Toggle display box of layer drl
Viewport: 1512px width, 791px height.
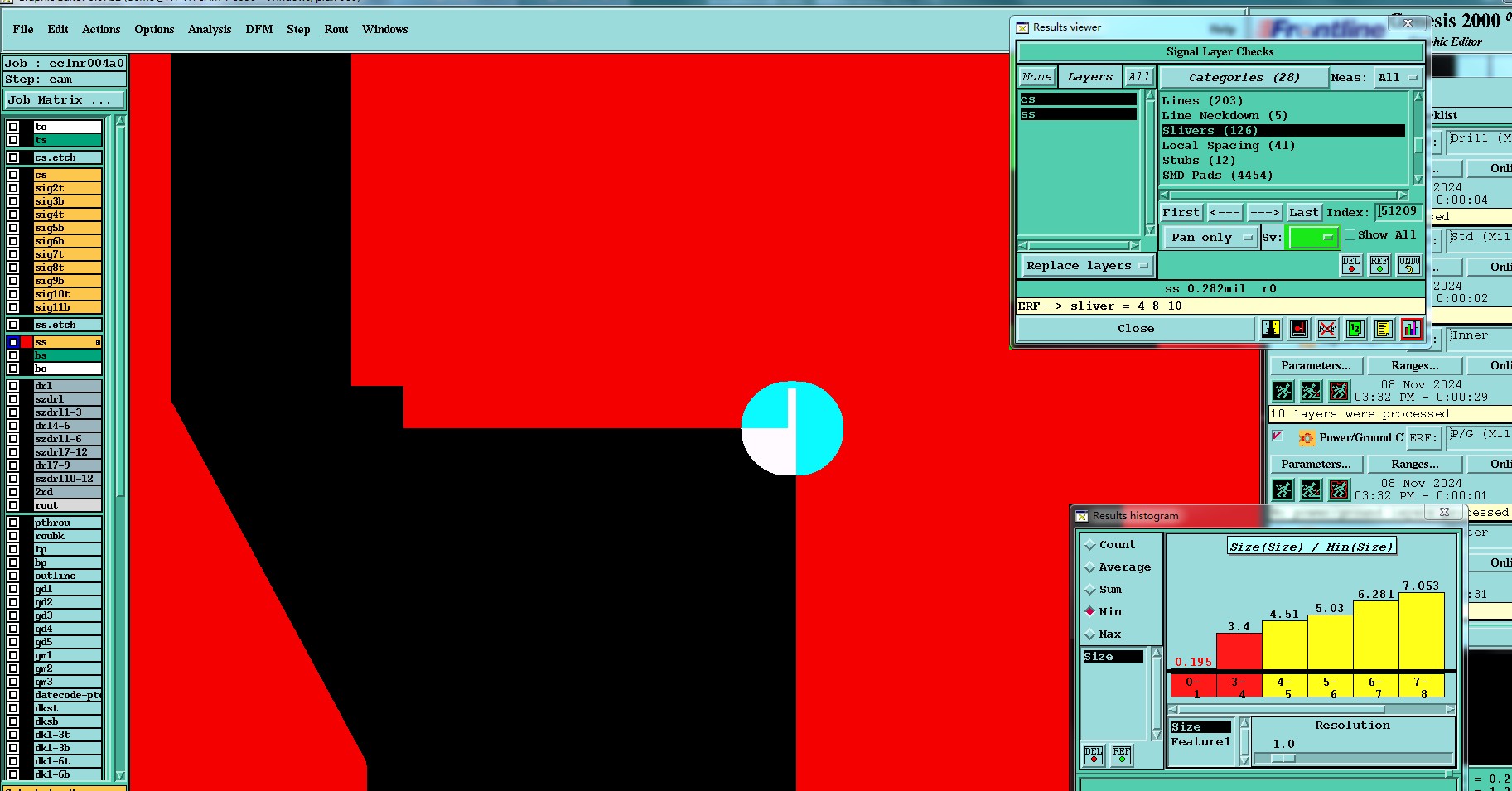[13, 386]
